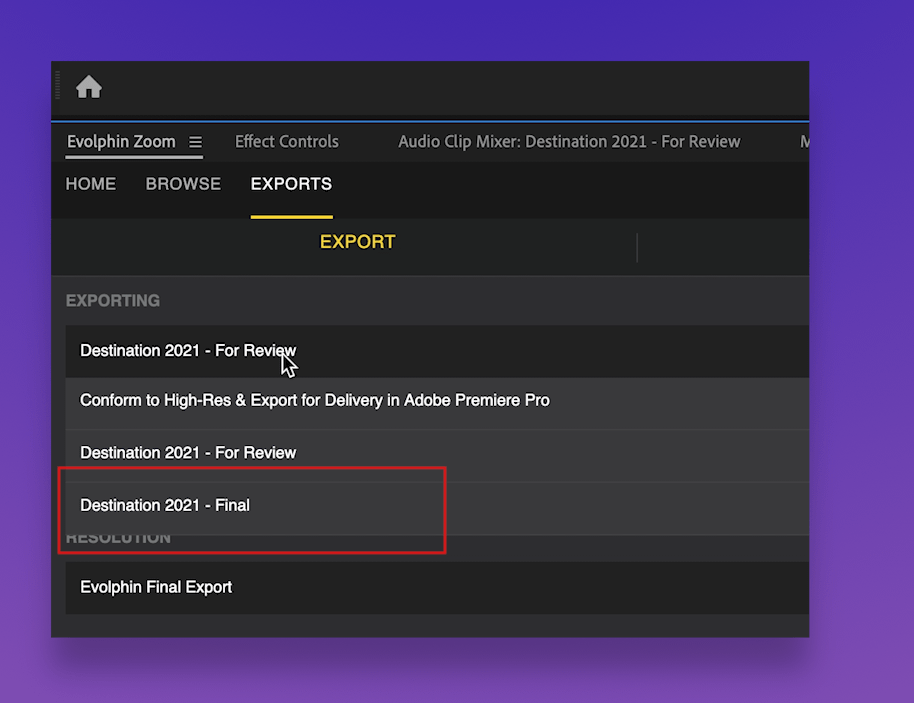914x703 pixels.
Task: Open the Evolphin Zoom panel menu icon
Action: (x=195, y=142)
